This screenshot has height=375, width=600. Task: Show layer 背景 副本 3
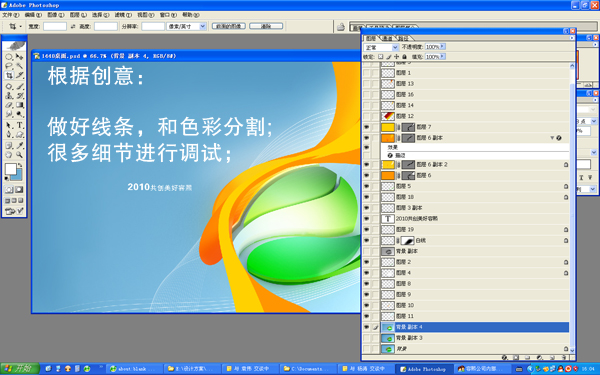tap(367, 338)
